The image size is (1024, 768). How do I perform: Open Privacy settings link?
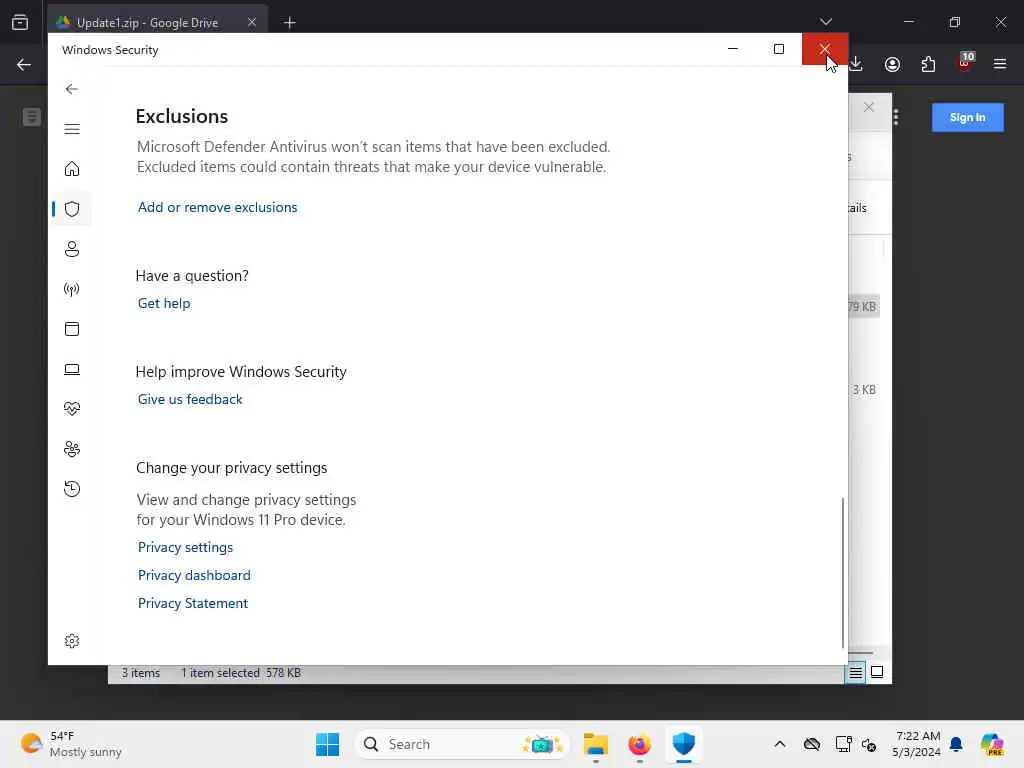(x=185, y=547)
